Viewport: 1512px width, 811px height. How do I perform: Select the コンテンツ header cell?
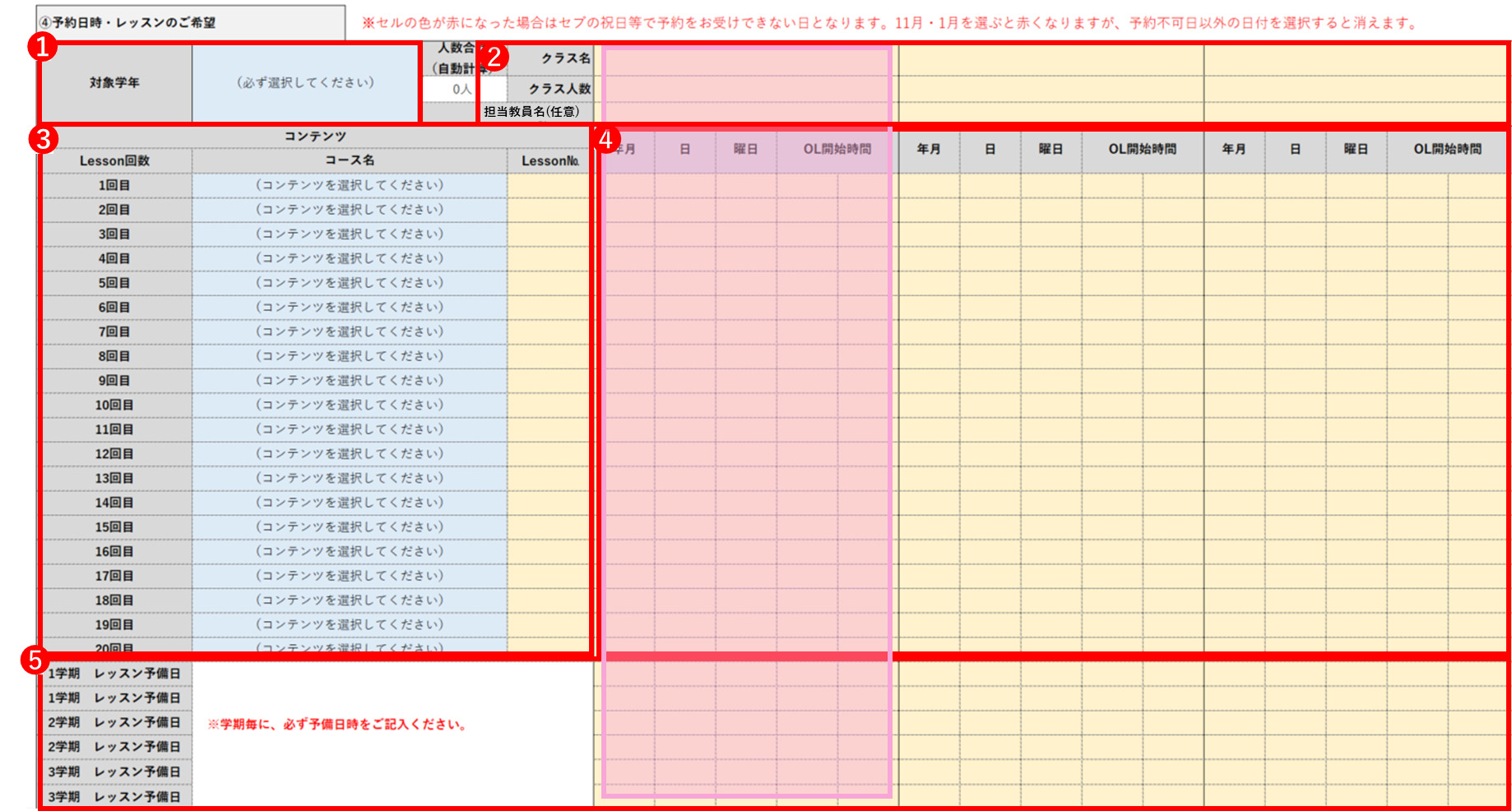[x=315, y=137]
